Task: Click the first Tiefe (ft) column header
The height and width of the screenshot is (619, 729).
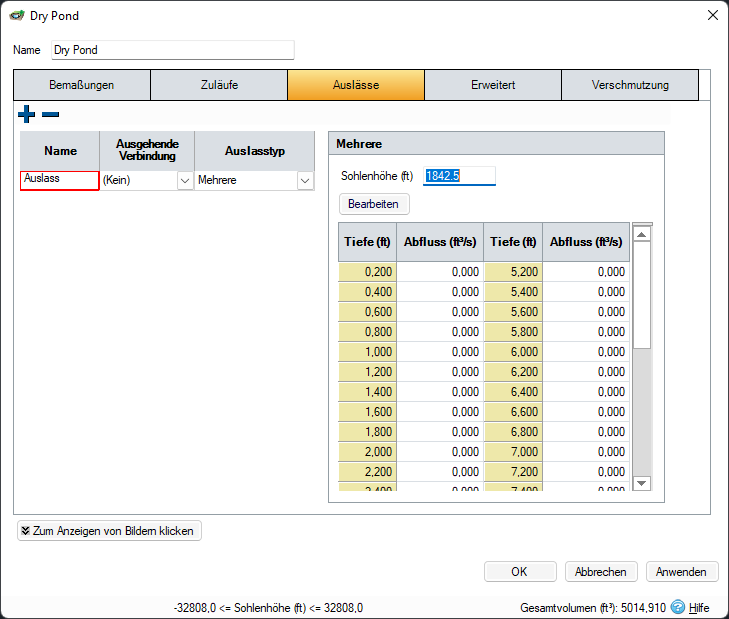Action: 367,242
